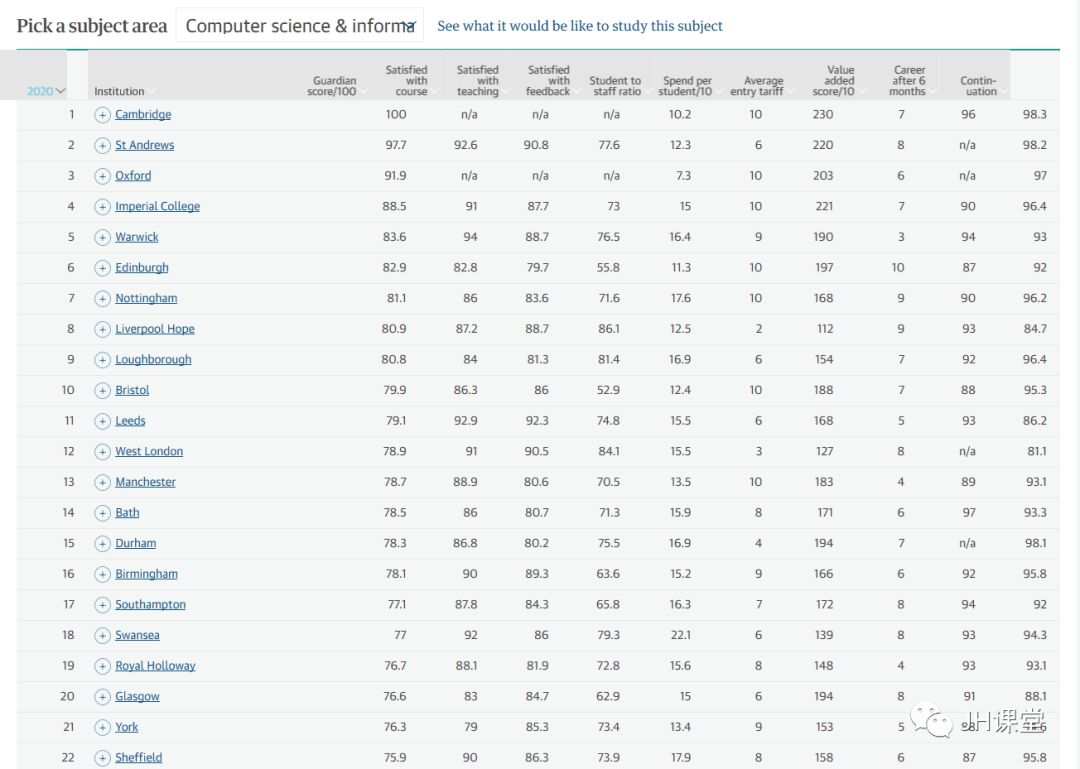Click the plus icon beside Sheffield
1080x769 pixels.
(102, 758)
